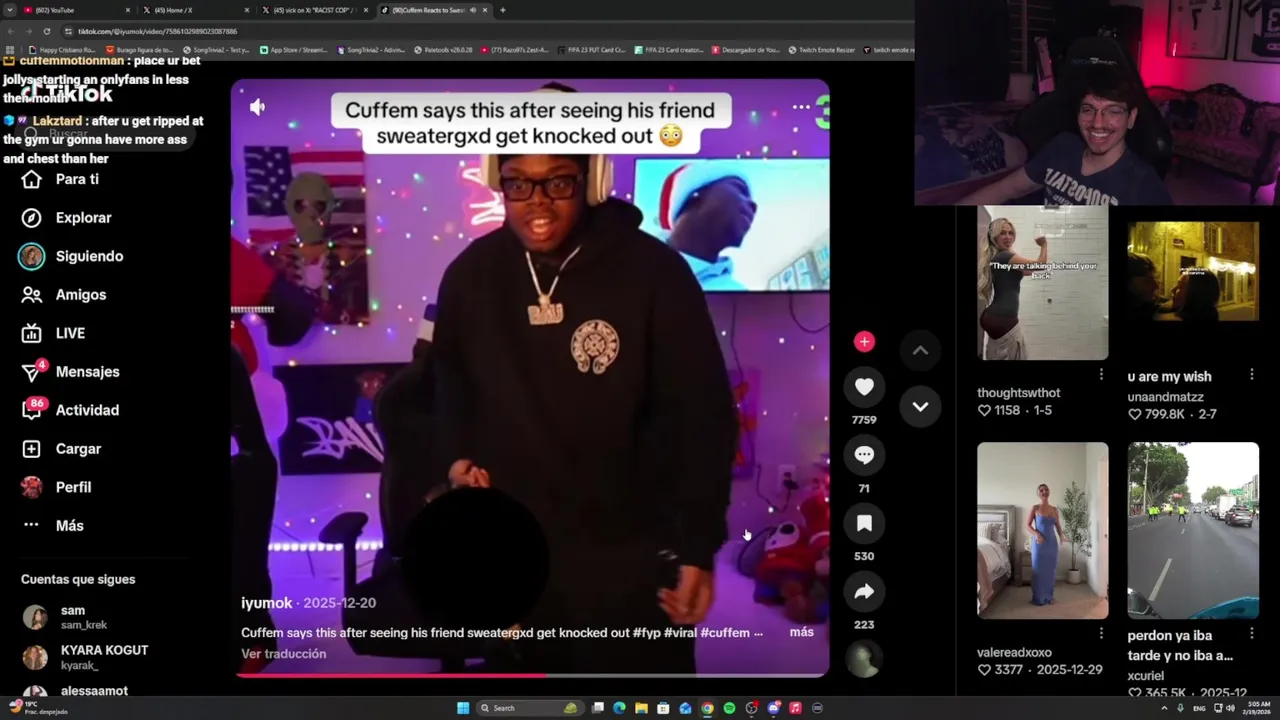
Task: Open Twitch Emote Resizer bookmark
Action: (821, 49)
